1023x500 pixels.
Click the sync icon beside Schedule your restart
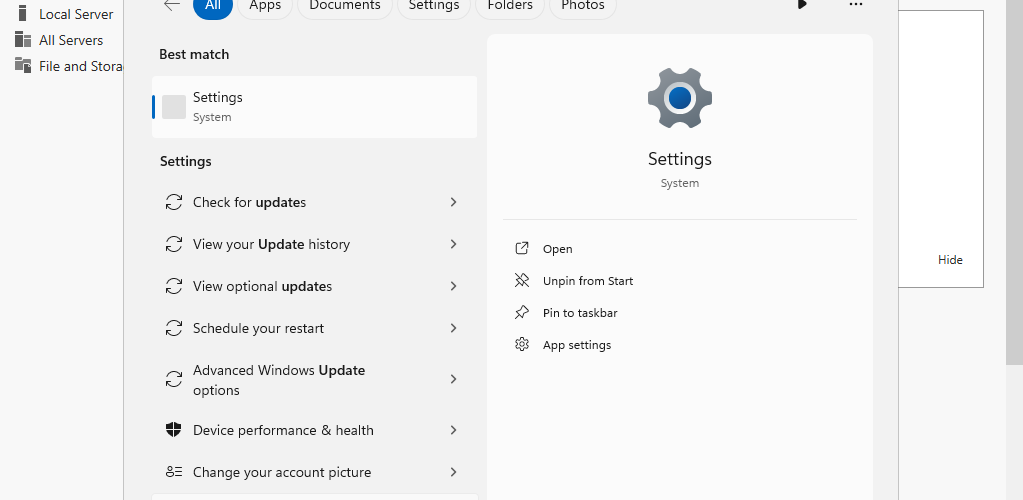[174, 328]
